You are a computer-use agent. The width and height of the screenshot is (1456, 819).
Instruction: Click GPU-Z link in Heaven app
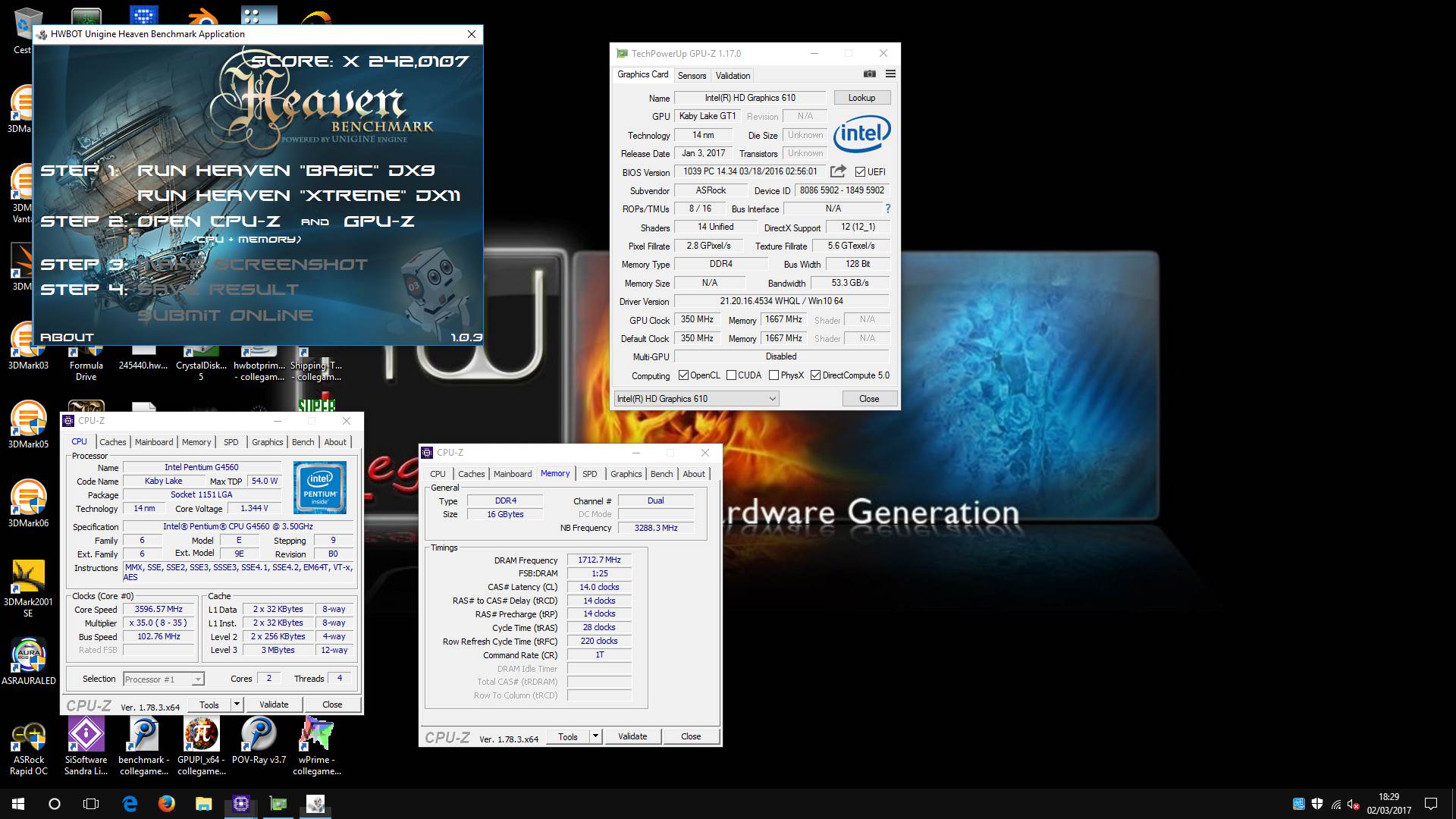379,221
